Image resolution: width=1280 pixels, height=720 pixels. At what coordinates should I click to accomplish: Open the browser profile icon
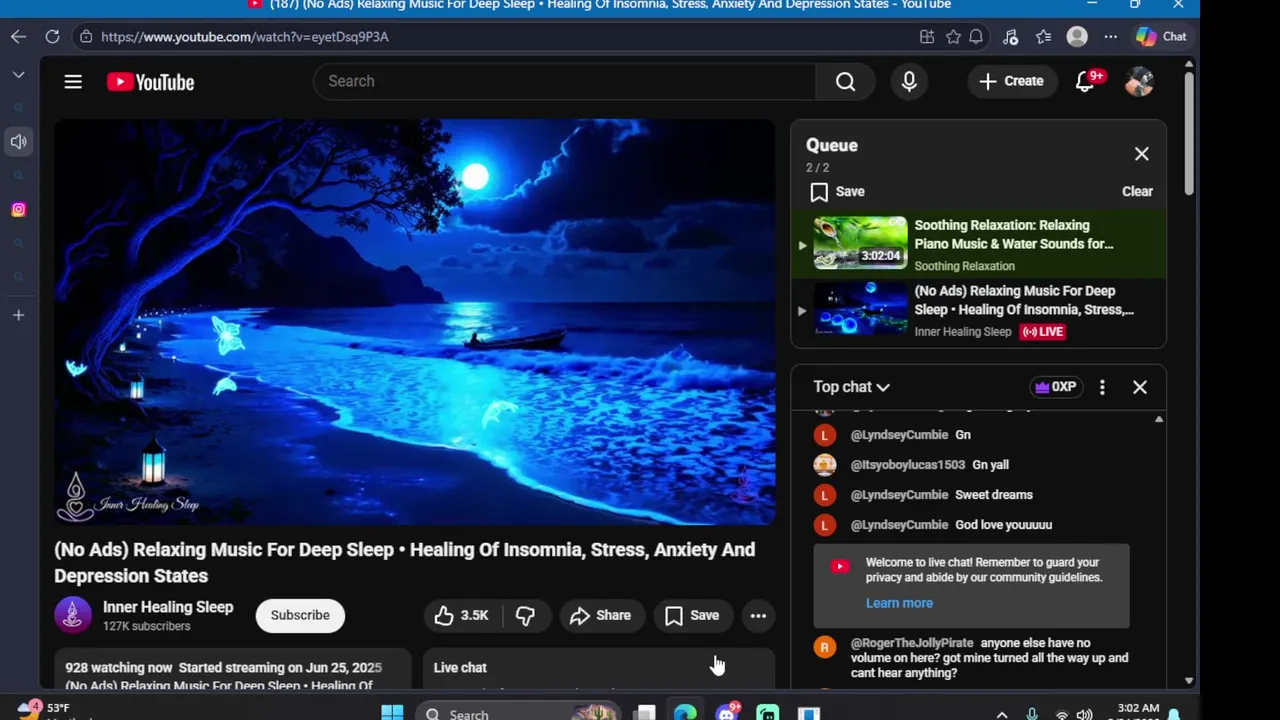click(x=1077, y=37)
